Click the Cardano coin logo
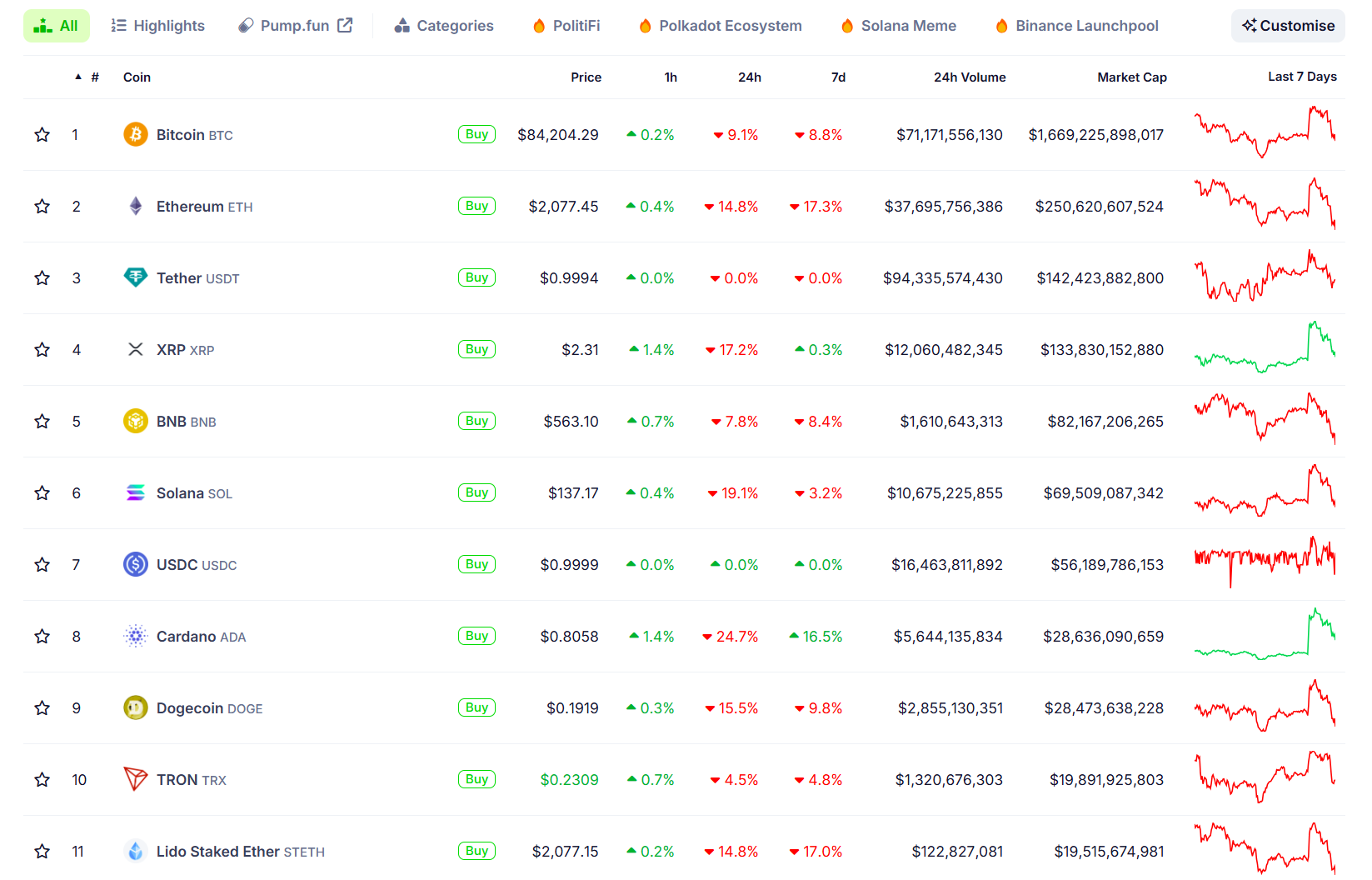Image resolution: width=1372 pixels, height=880 pixels. 136,636
